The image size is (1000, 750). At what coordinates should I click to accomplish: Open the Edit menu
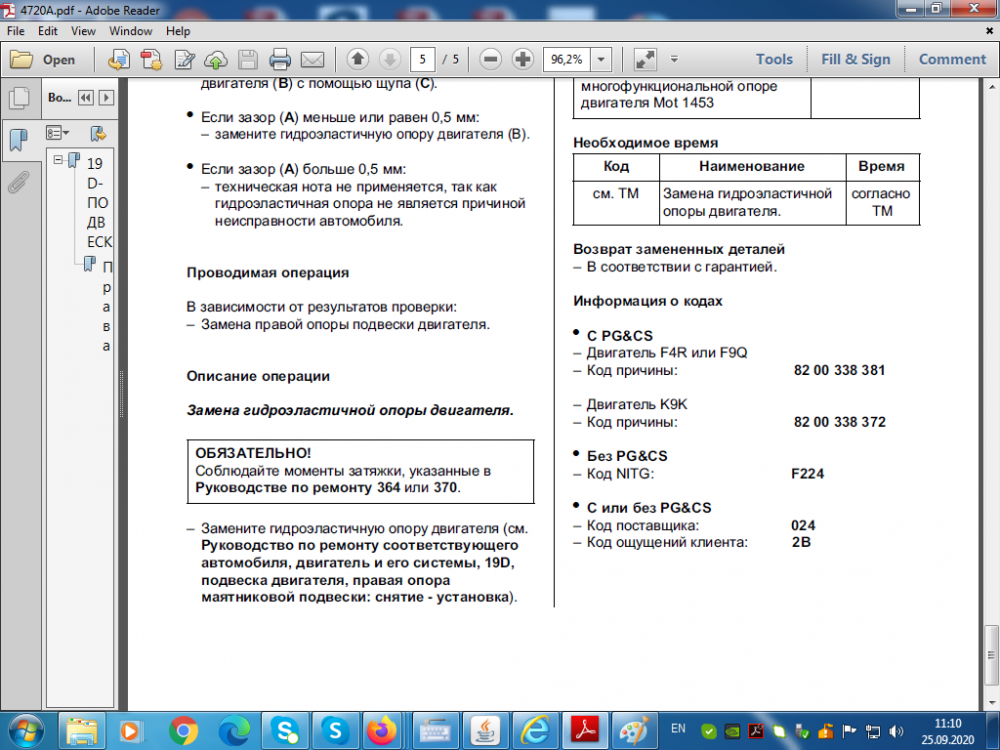click(x=48, y=31)
